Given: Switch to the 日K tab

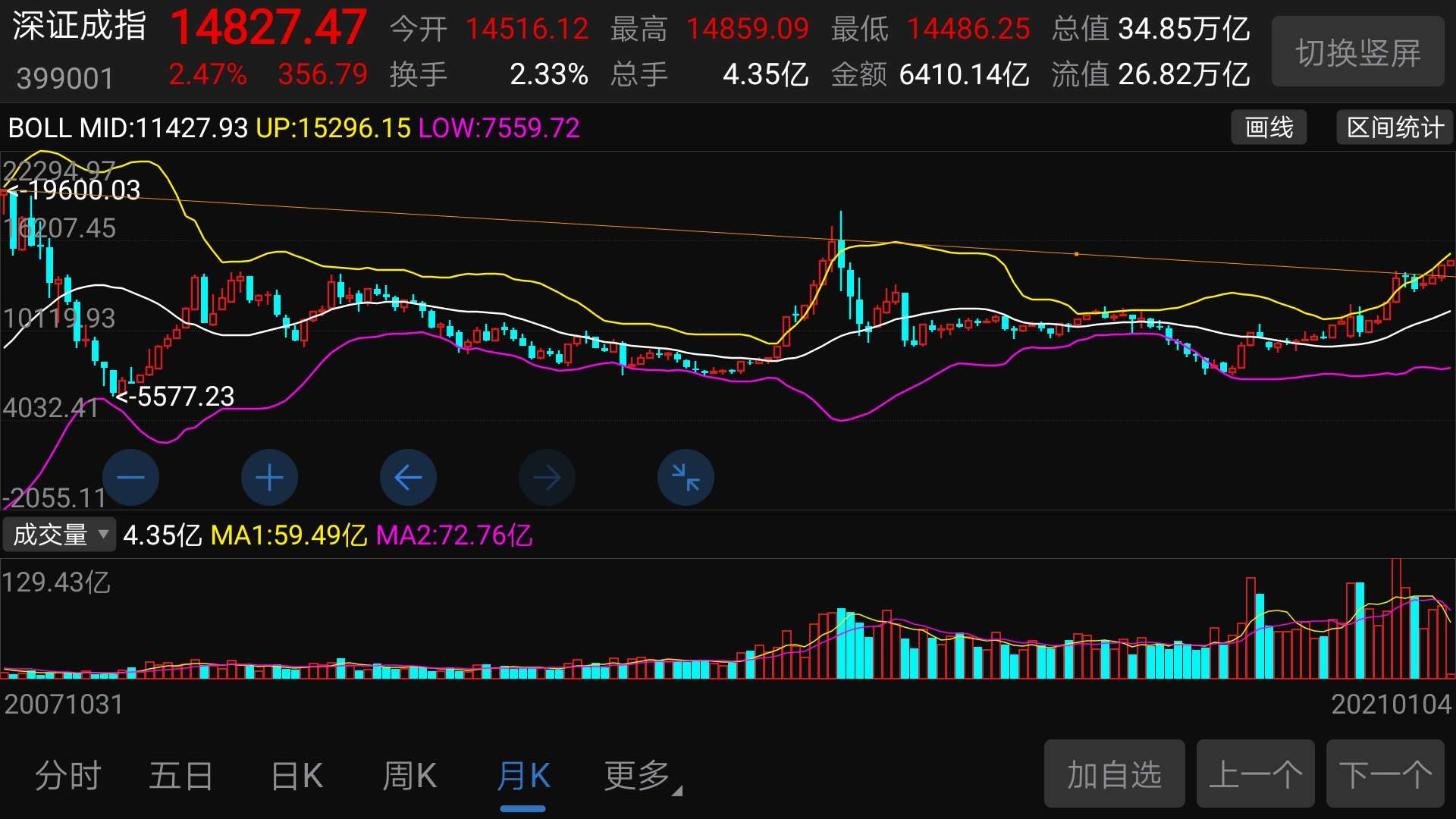Looking at the screenshot, I should click(x=297, y=776).
